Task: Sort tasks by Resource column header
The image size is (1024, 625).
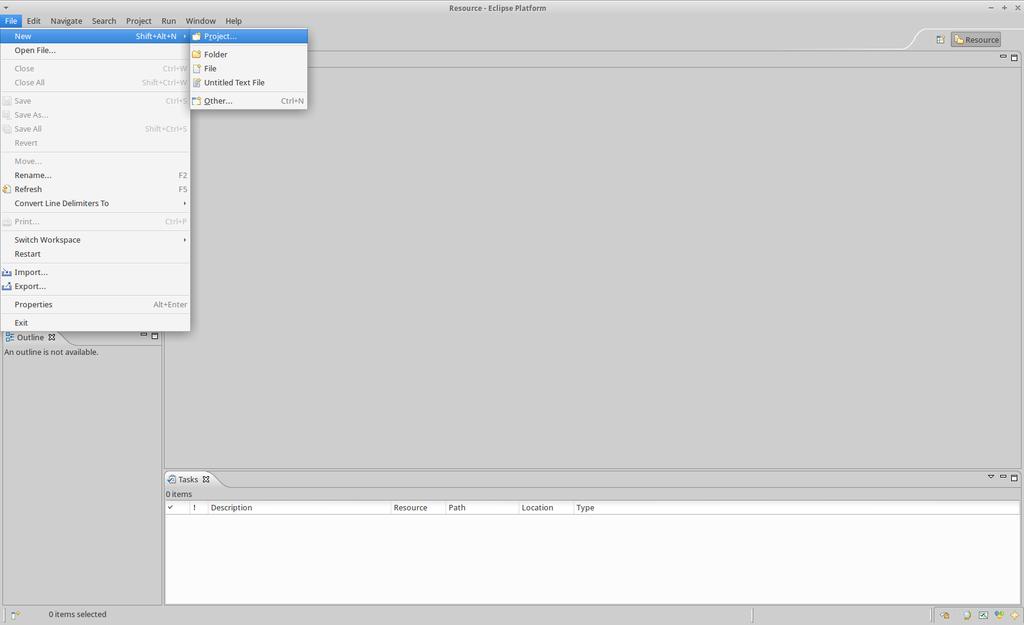Action: [418, 507]
